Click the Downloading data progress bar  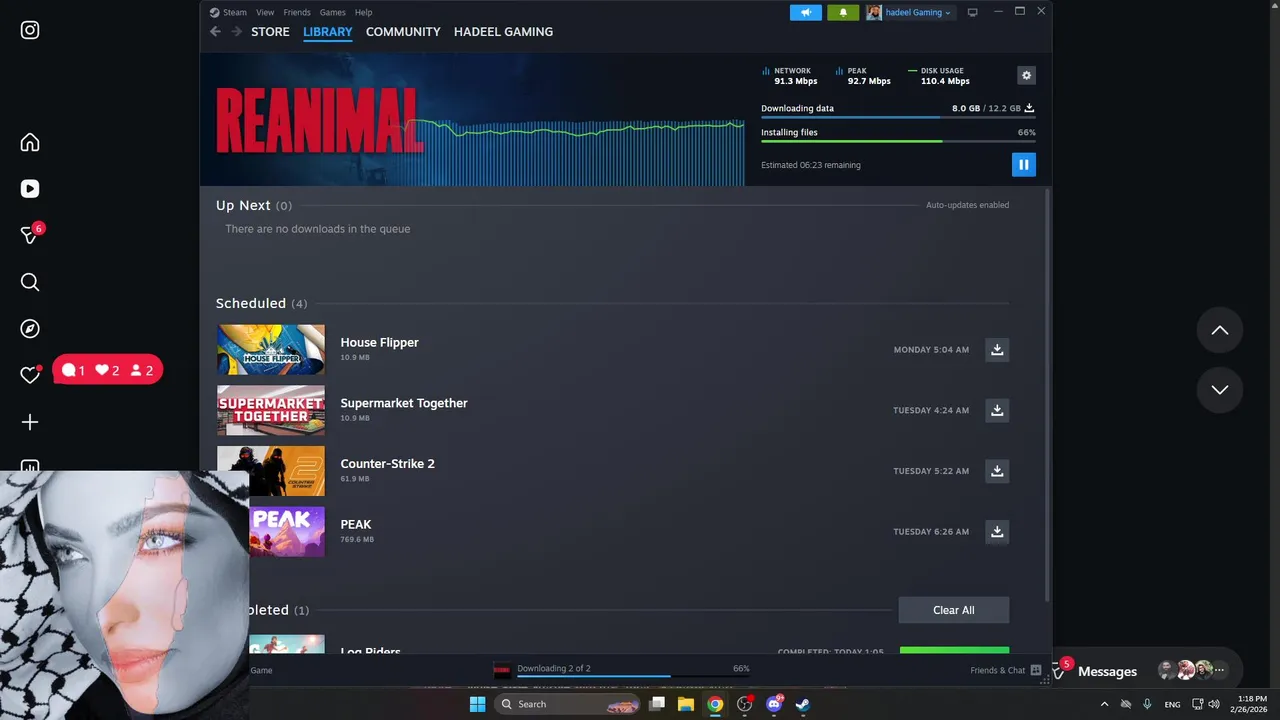(x=898, y=117)
